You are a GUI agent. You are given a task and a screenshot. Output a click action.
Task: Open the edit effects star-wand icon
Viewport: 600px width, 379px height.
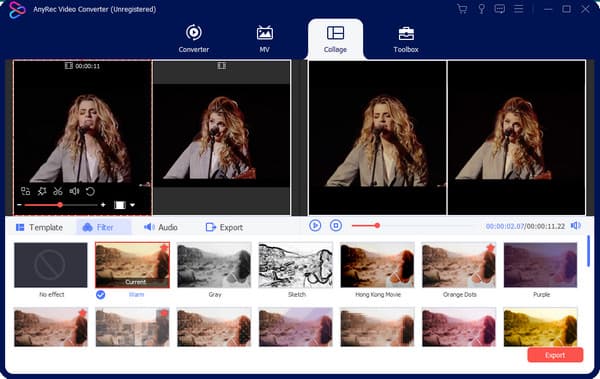42,191
